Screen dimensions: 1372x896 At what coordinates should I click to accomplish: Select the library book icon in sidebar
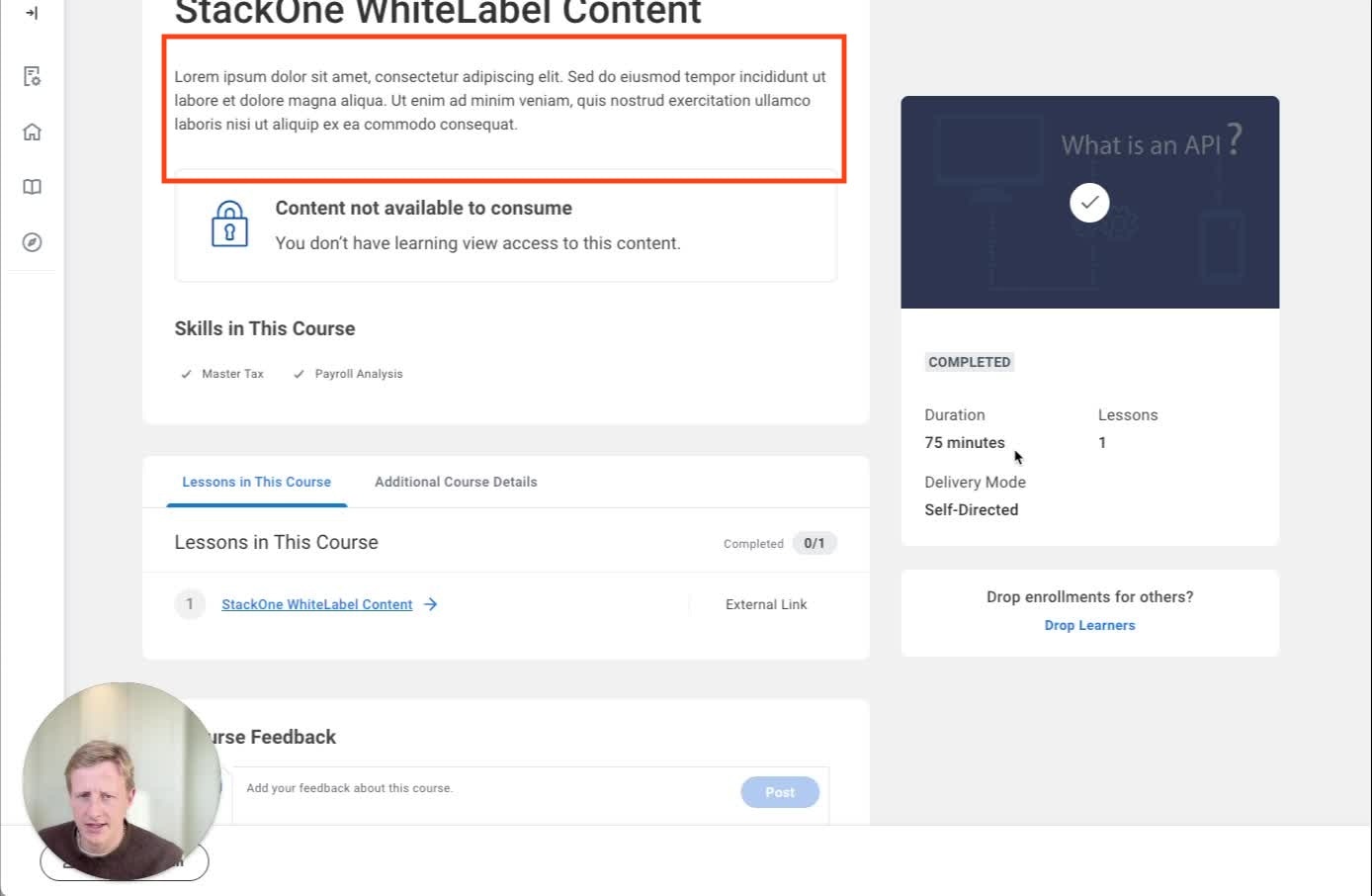tap(32, 186)
